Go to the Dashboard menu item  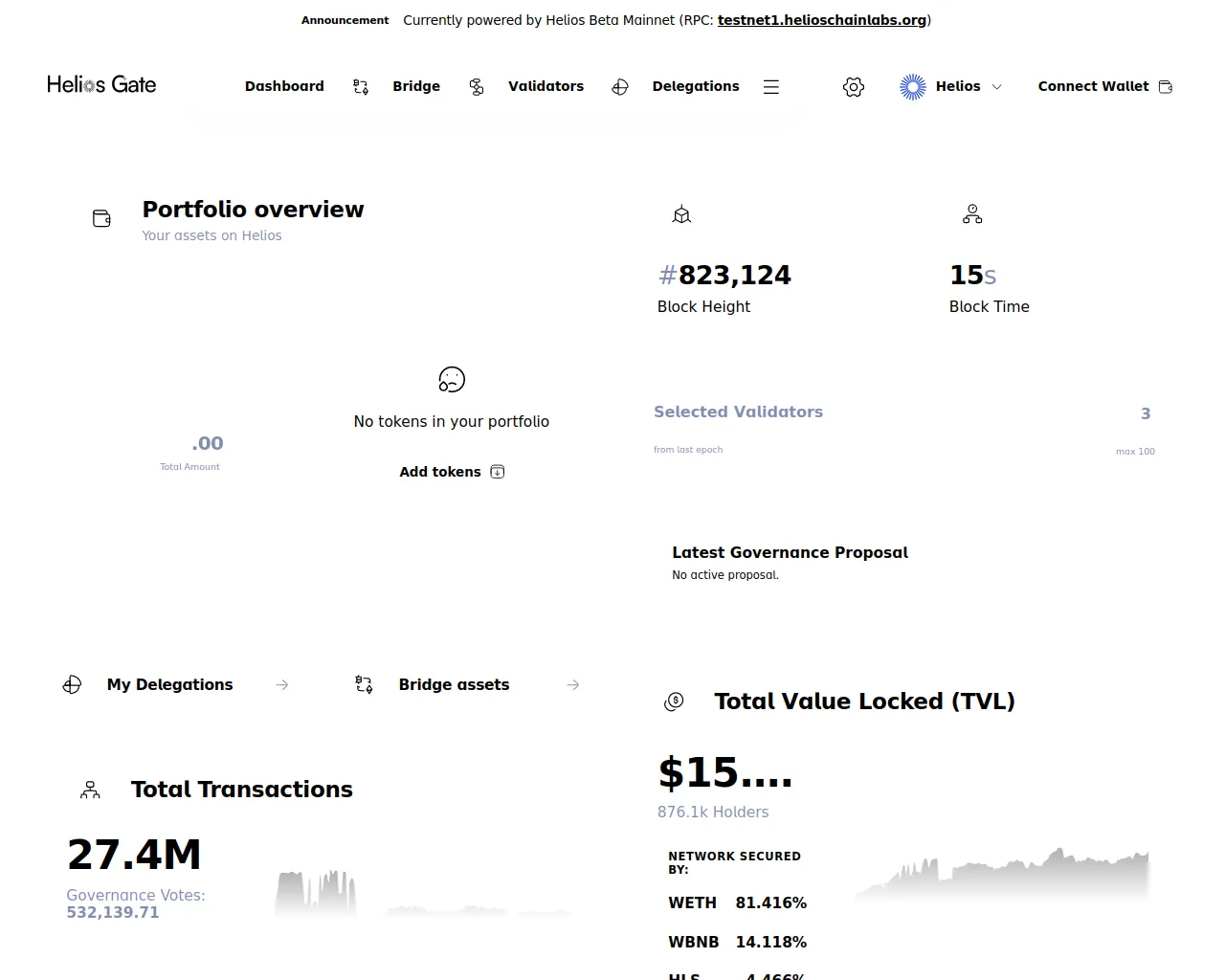click(x=284, y=86)
